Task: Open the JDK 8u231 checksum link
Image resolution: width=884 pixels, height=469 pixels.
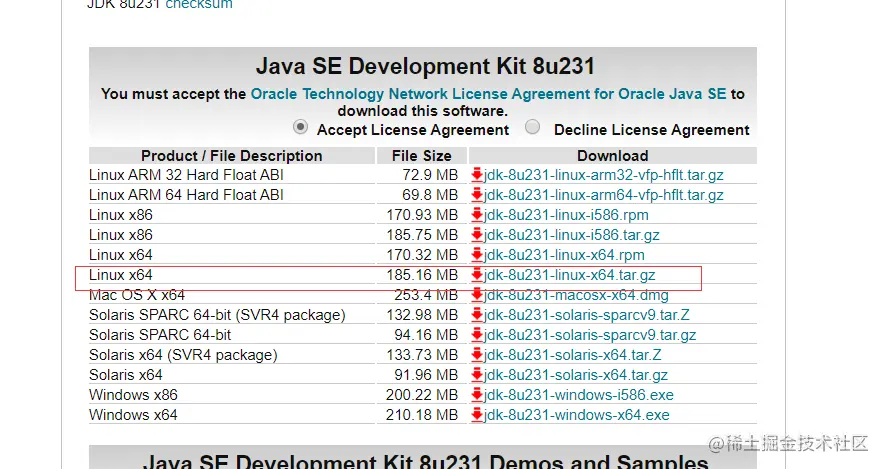Action: coord(198,5)
